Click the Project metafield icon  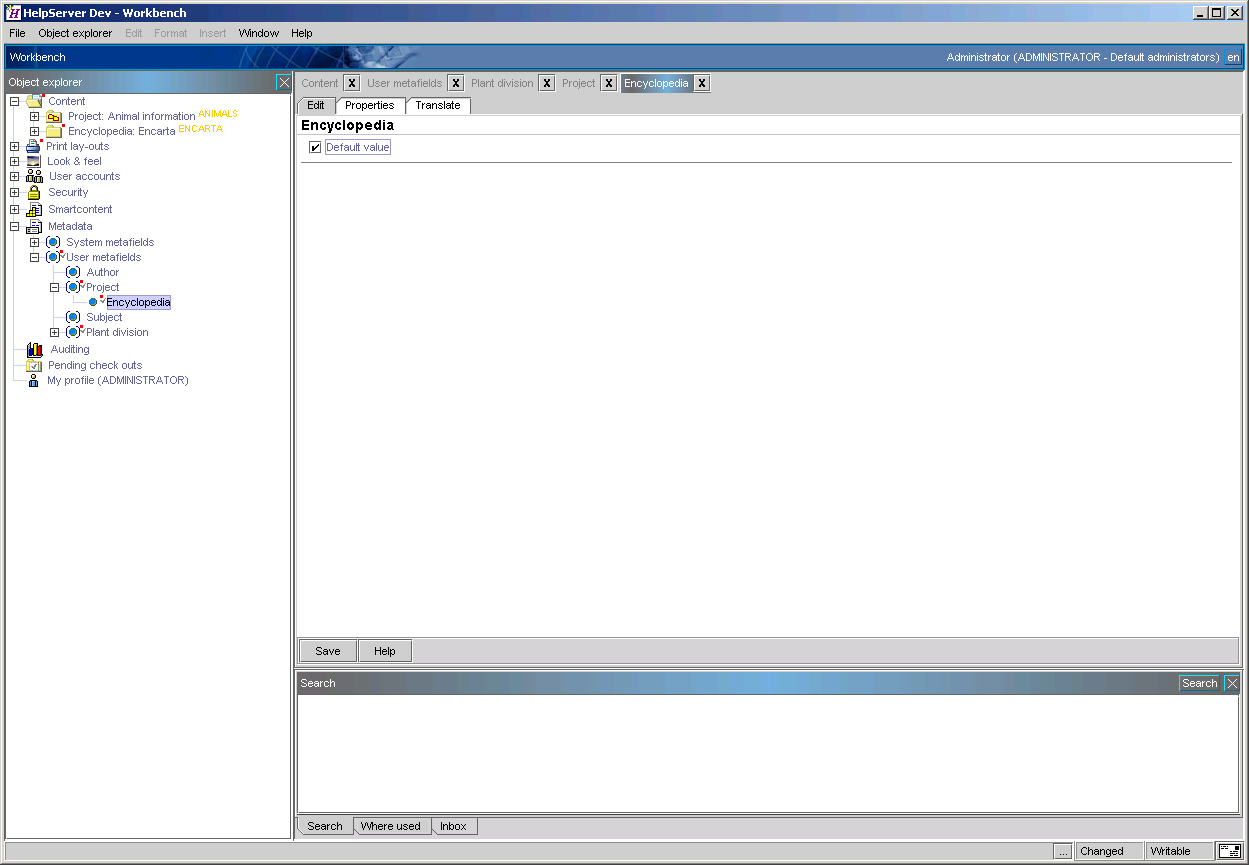point(73,287)
